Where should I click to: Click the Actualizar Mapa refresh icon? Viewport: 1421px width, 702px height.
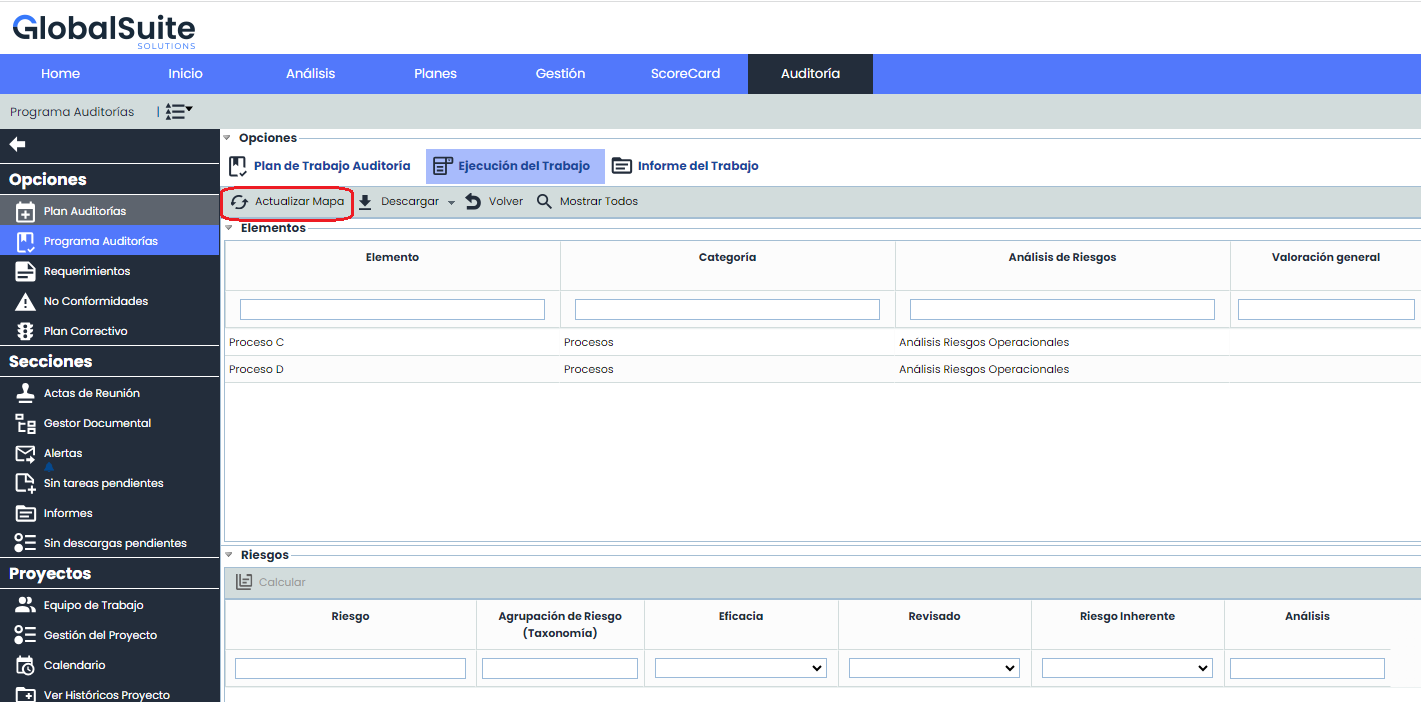239,202
